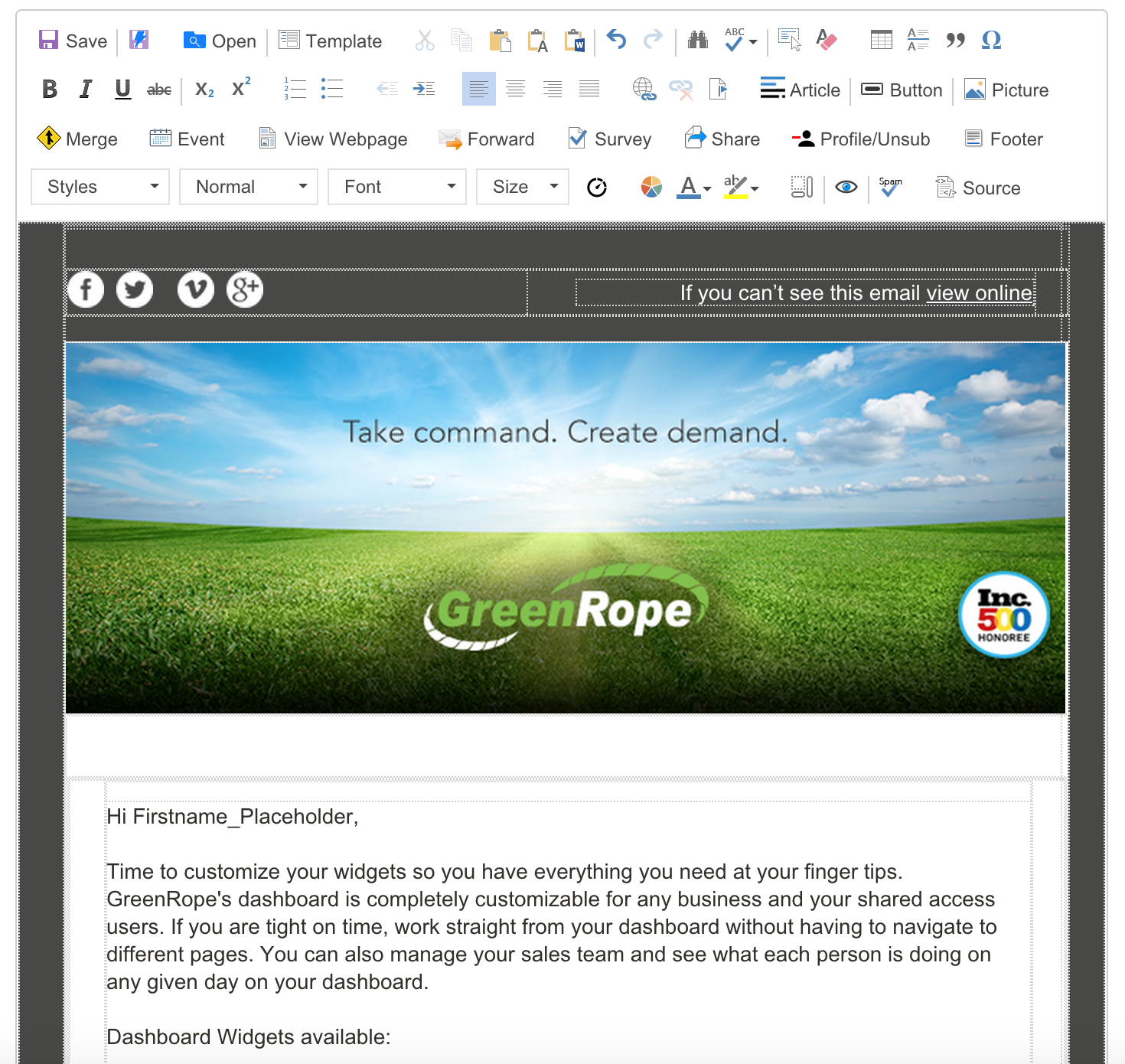Viewport: 1125px width, 1064px height.
Task: Open the Size dropdown
Action: coord(523,187)
